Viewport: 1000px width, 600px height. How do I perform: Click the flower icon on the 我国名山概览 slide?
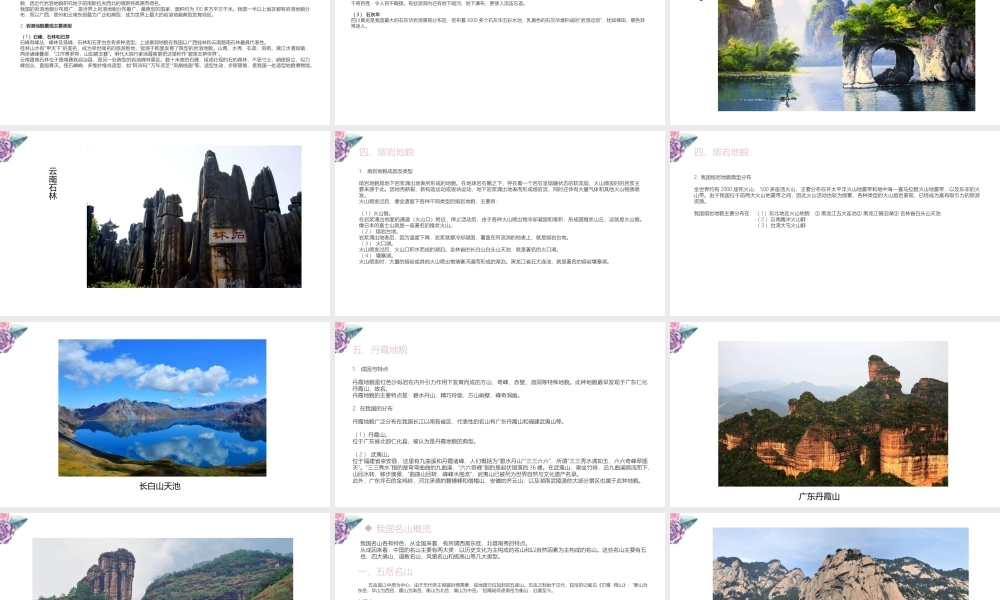point(347,527)
